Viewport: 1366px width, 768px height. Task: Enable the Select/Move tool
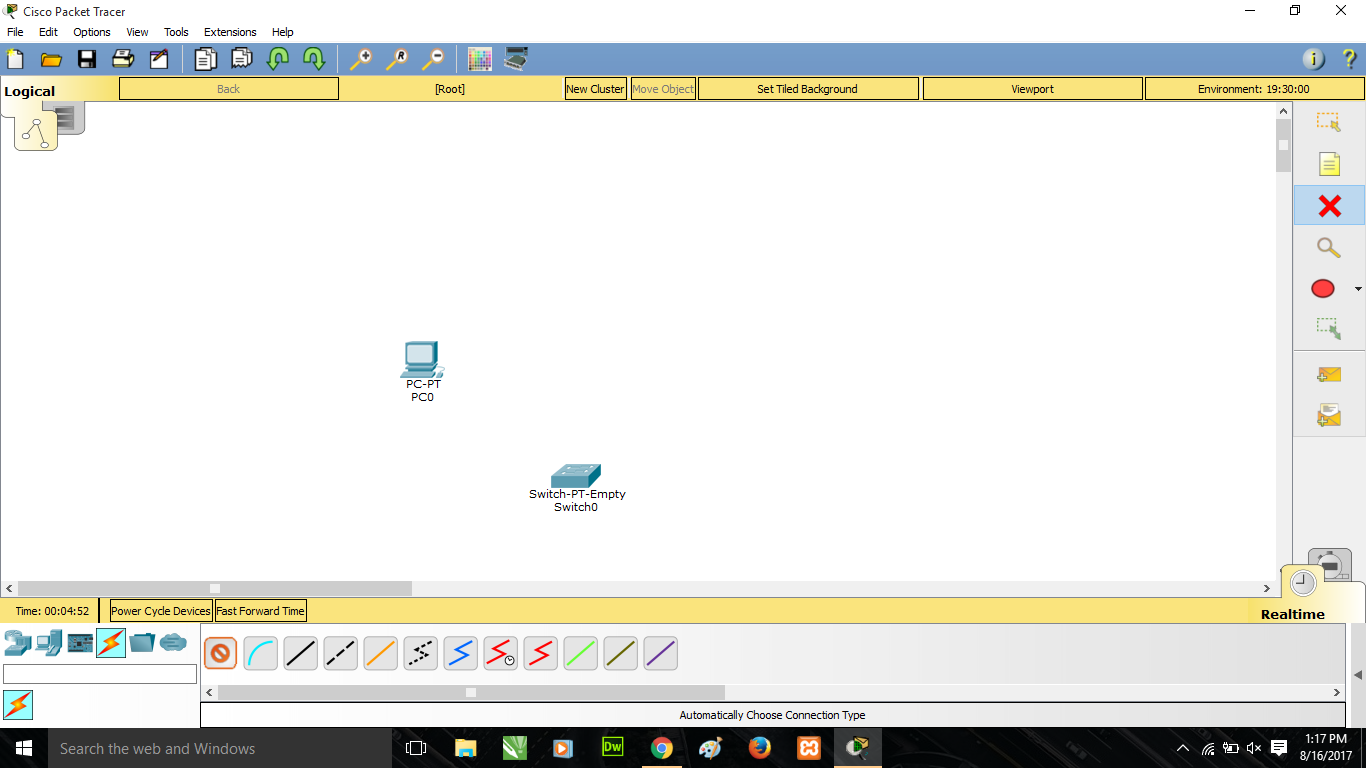(1328, 121)
